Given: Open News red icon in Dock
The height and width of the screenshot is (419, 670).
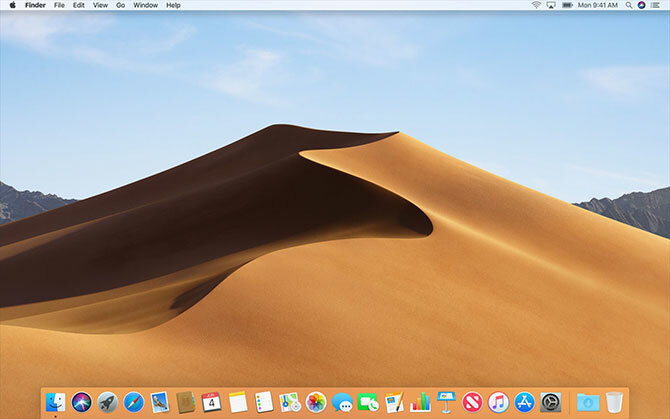Looking at the screenshot, I should 472,402.
